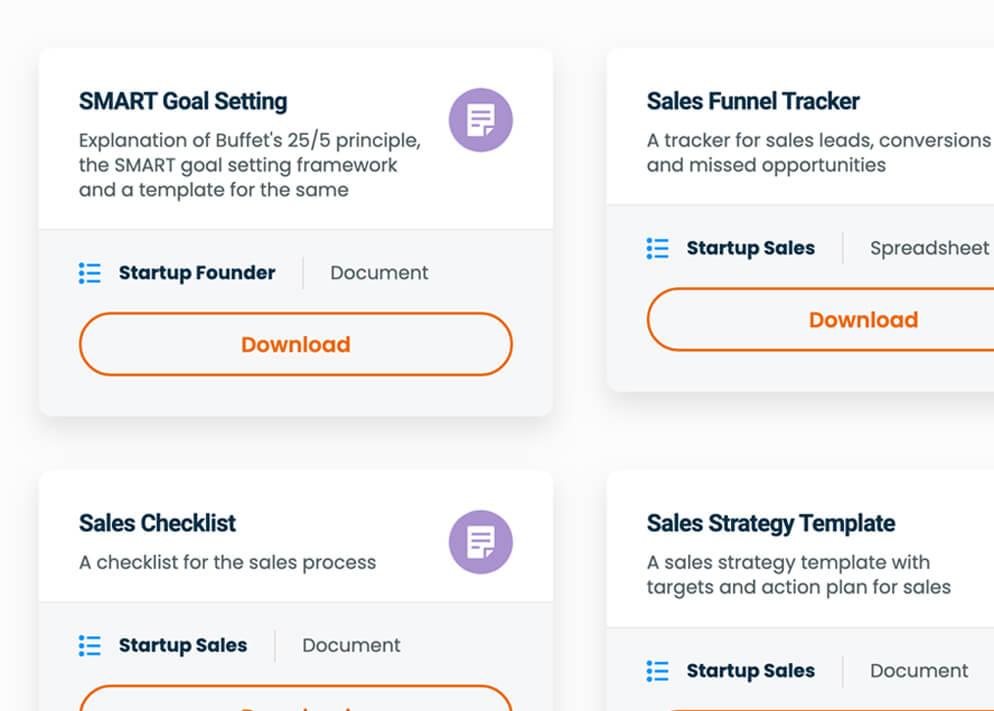Screen dimensions: 994x711
Task: Select the Startup Founder category label
Action: click(x=197, y=273)
